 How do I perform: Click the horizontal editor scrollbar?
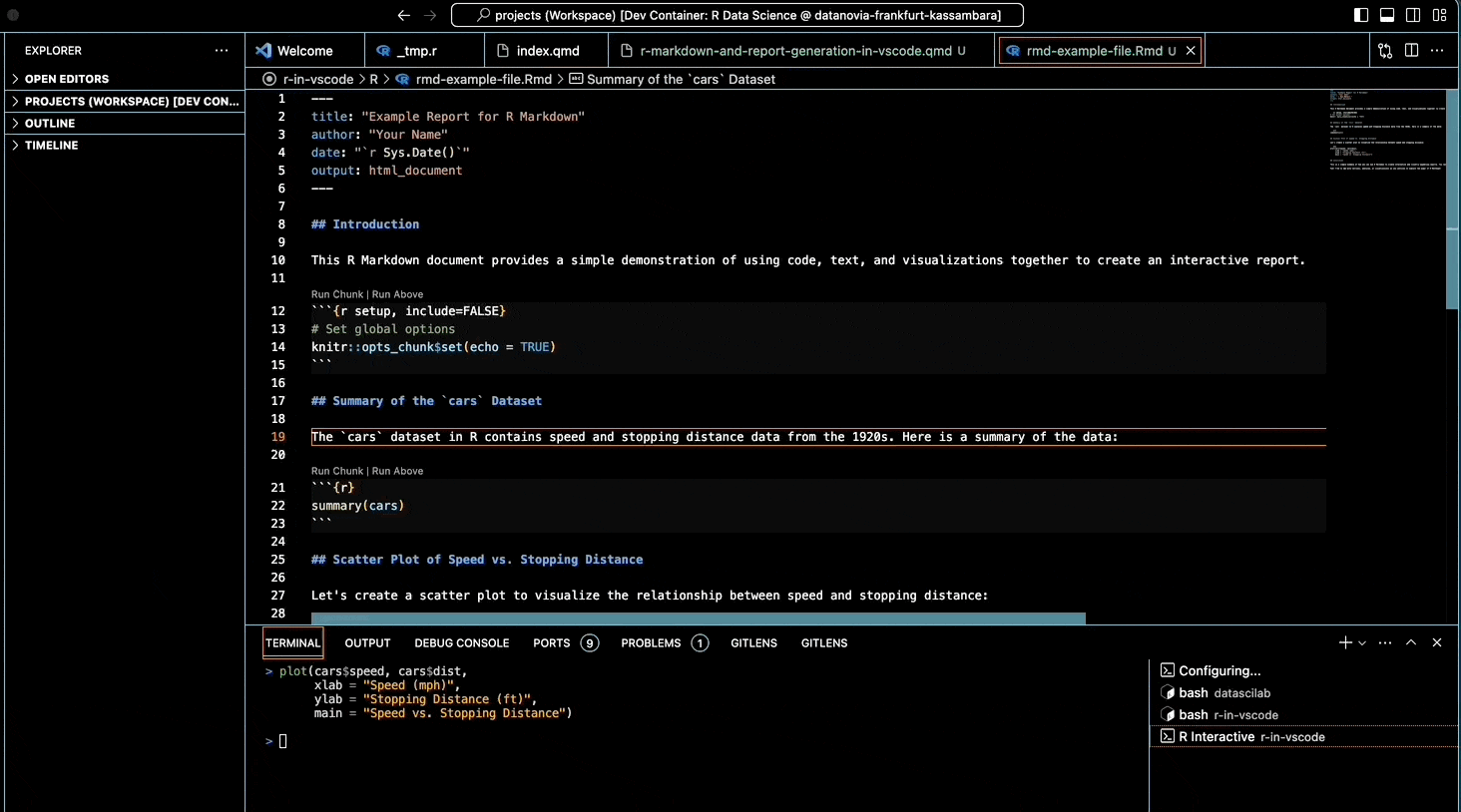pyautogui.click(x=698, y=618)
